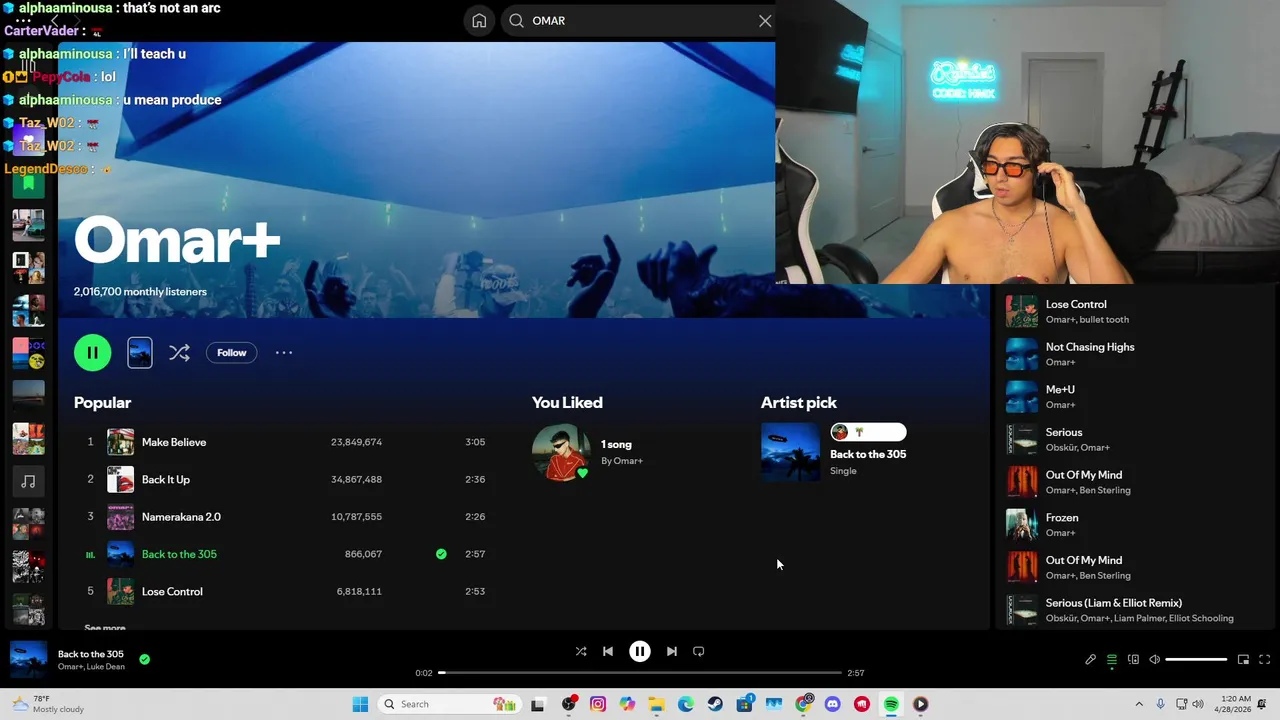This screenshot has height=720, width=1280.
Task: Adjust the player volume slider
Action: click(1196, 659)
